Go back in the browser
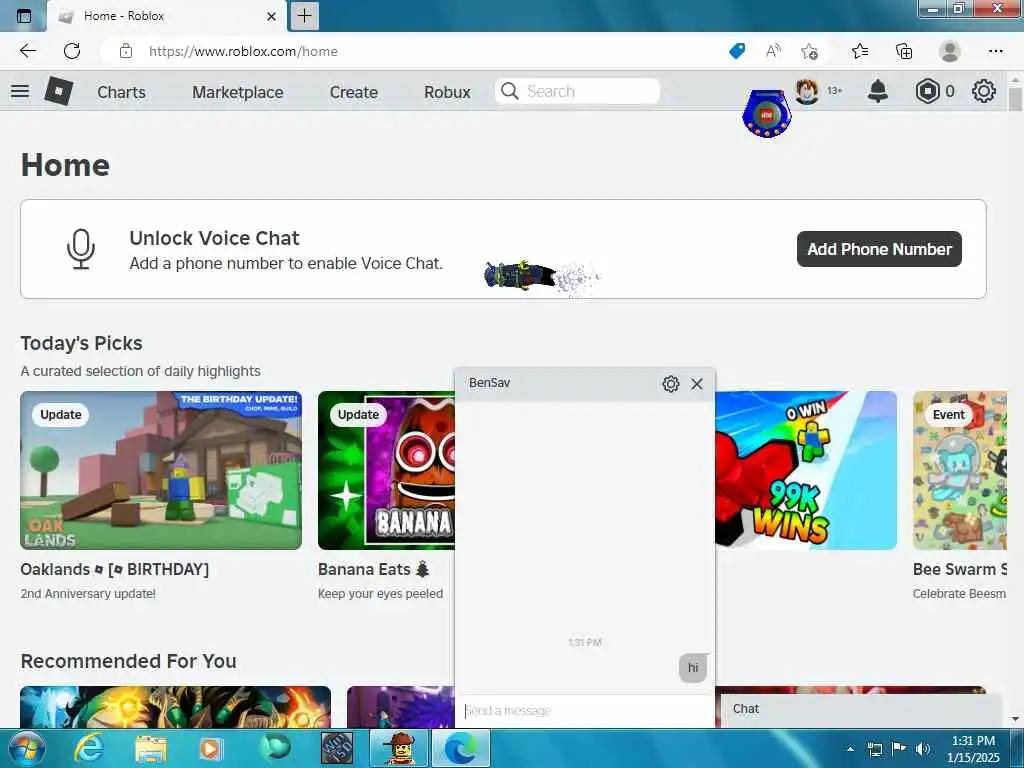 pyautogui.click(x=27, y=51)
